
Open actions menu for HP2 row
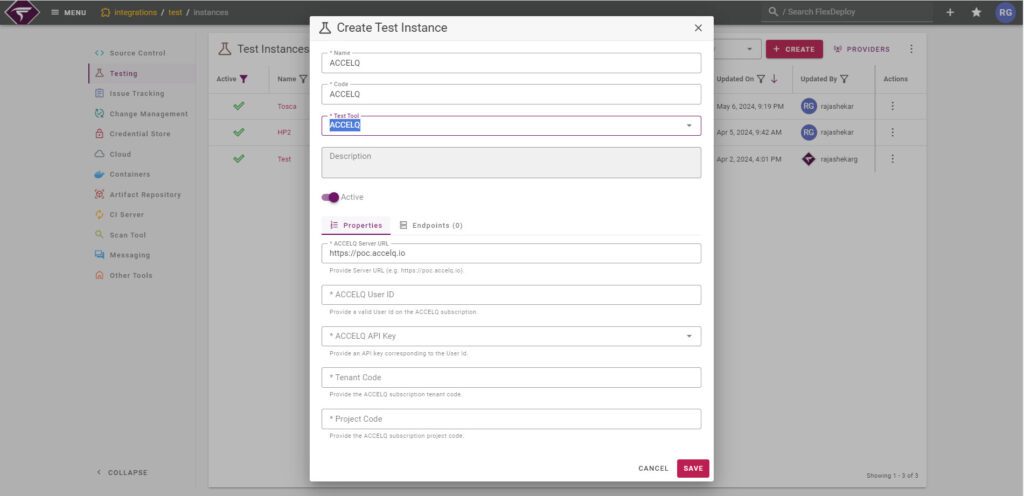(x=893, y=132)
